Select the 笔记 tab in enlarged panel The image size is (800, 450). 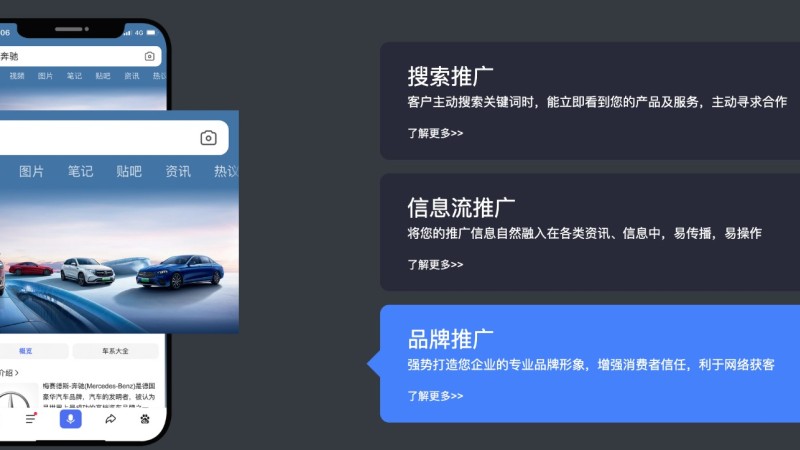point(81,171)
